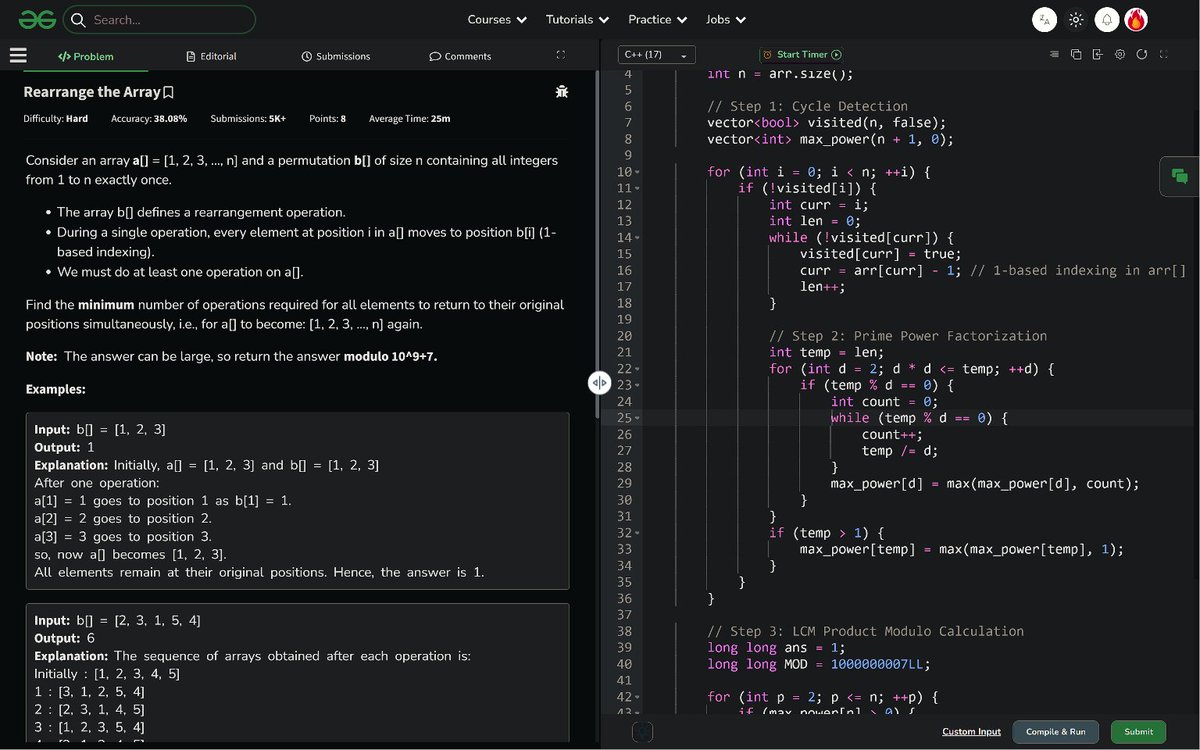The height and width of the screenshot is (750, 1200).
Task: Click the panel resize splitter handle
Action: pos(599,382)
